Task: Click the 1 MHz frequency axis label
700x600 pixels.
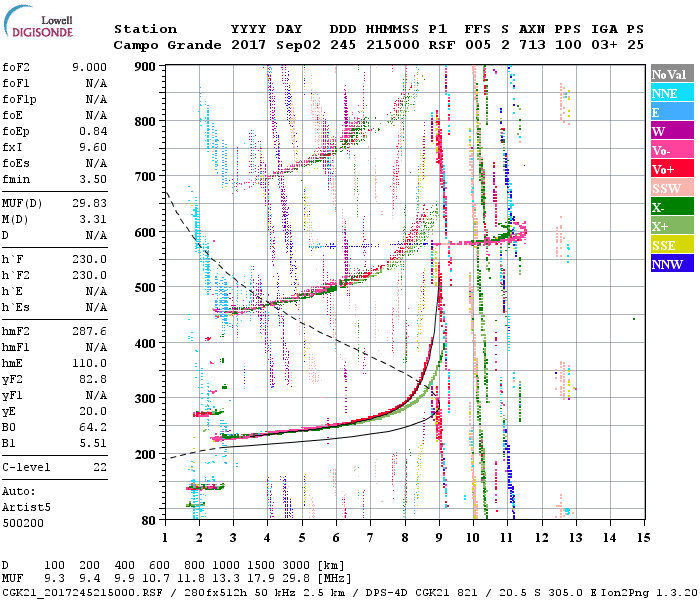Action: pos(166,538)
